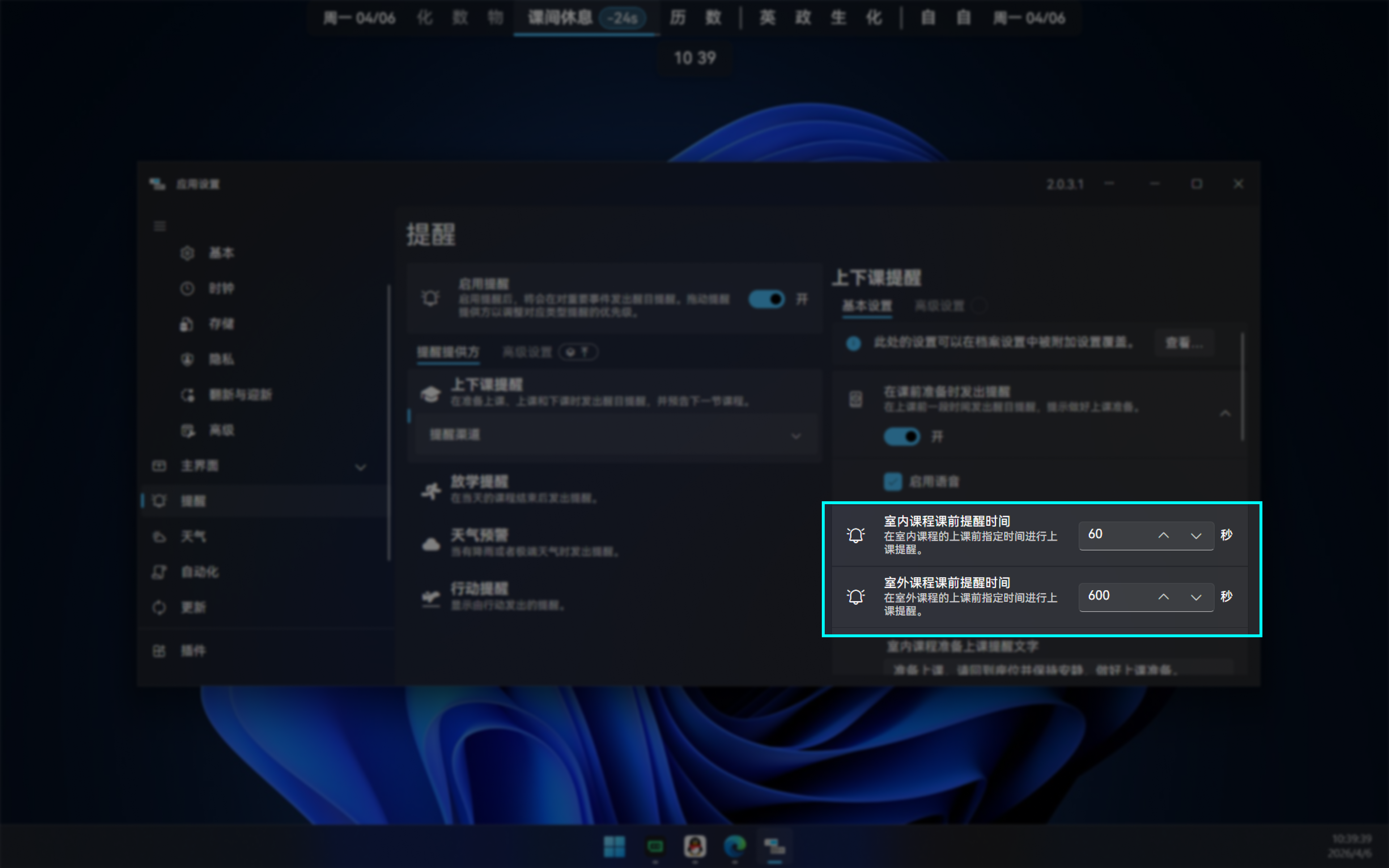Open the 提醒渠道 dropdown
The image size is (1389, 868).
point(795,436)
